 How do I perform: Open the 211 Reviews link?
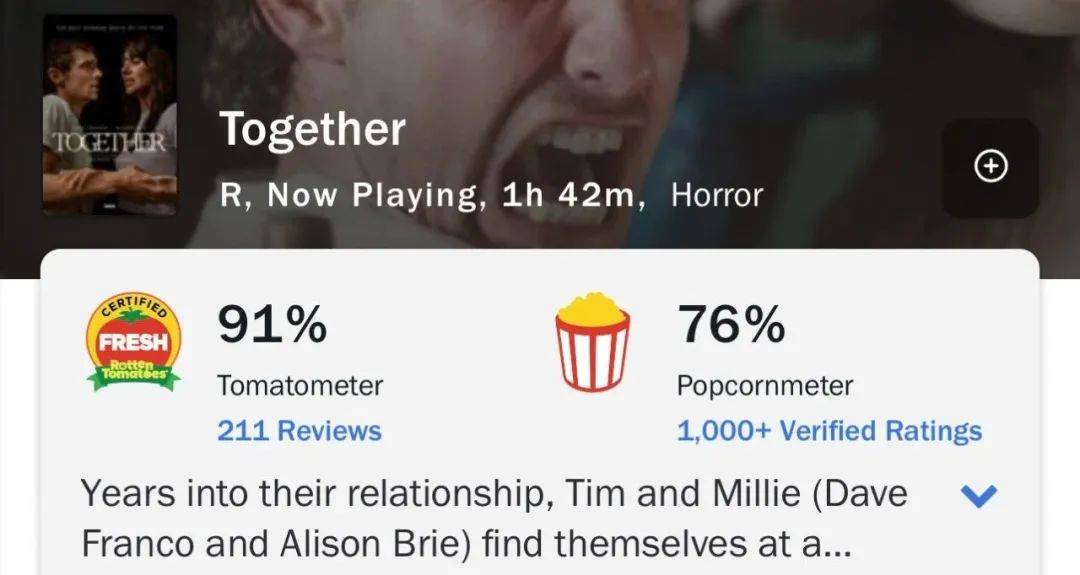pos(299,431)
